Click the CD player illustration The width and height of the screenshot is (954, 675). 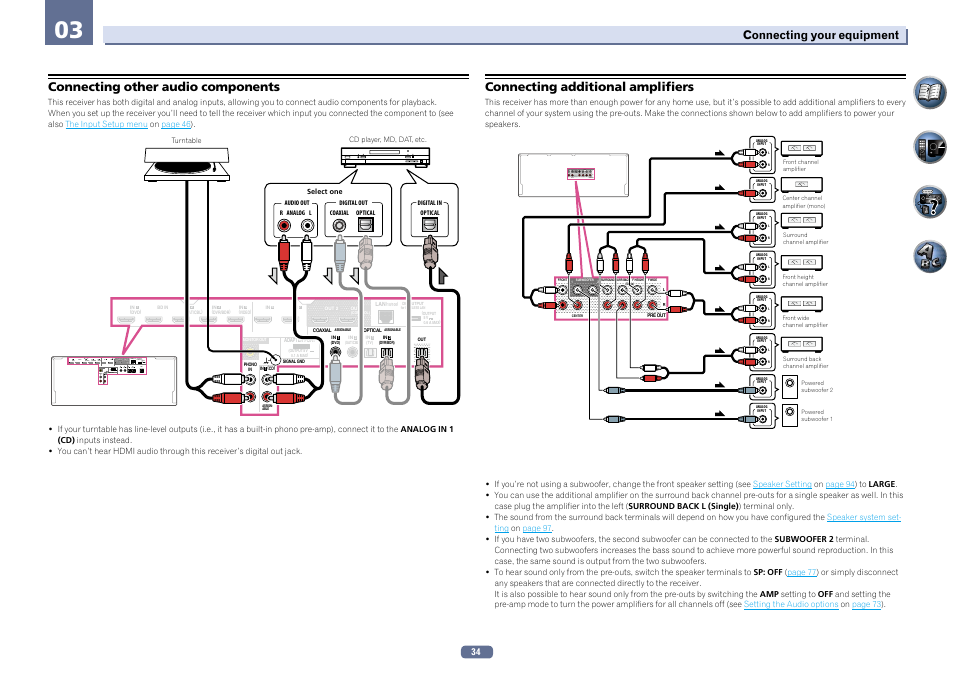click(385, 158)
